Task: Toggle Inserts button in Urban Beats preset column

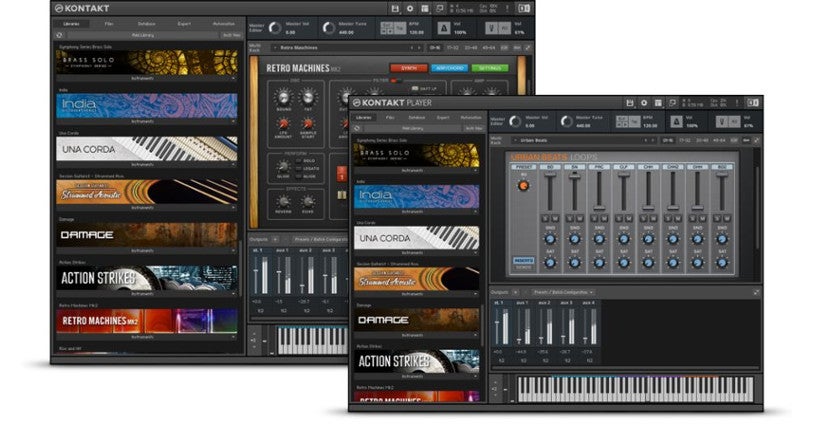Action: click(524, 260)
